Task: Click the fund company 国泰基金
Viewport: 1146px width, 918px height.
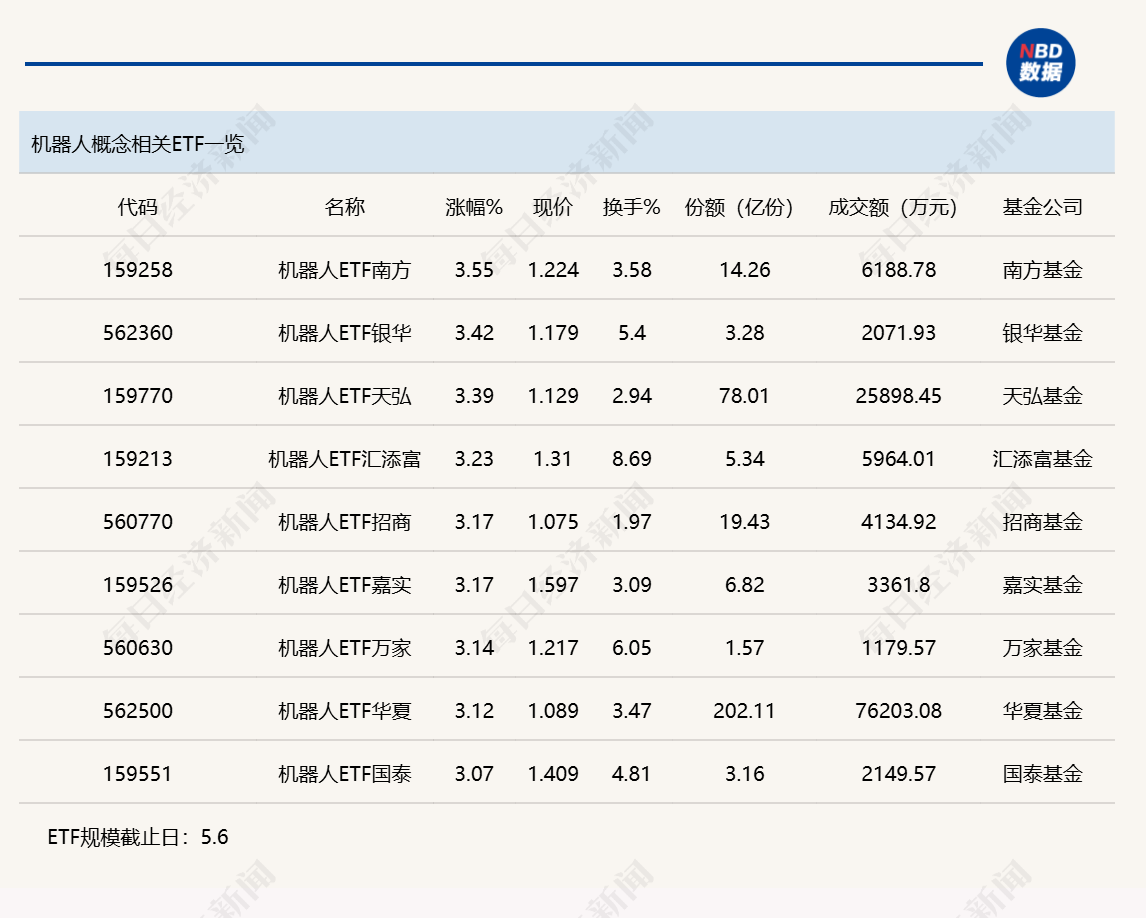Action: click(x=1042, y=773)
